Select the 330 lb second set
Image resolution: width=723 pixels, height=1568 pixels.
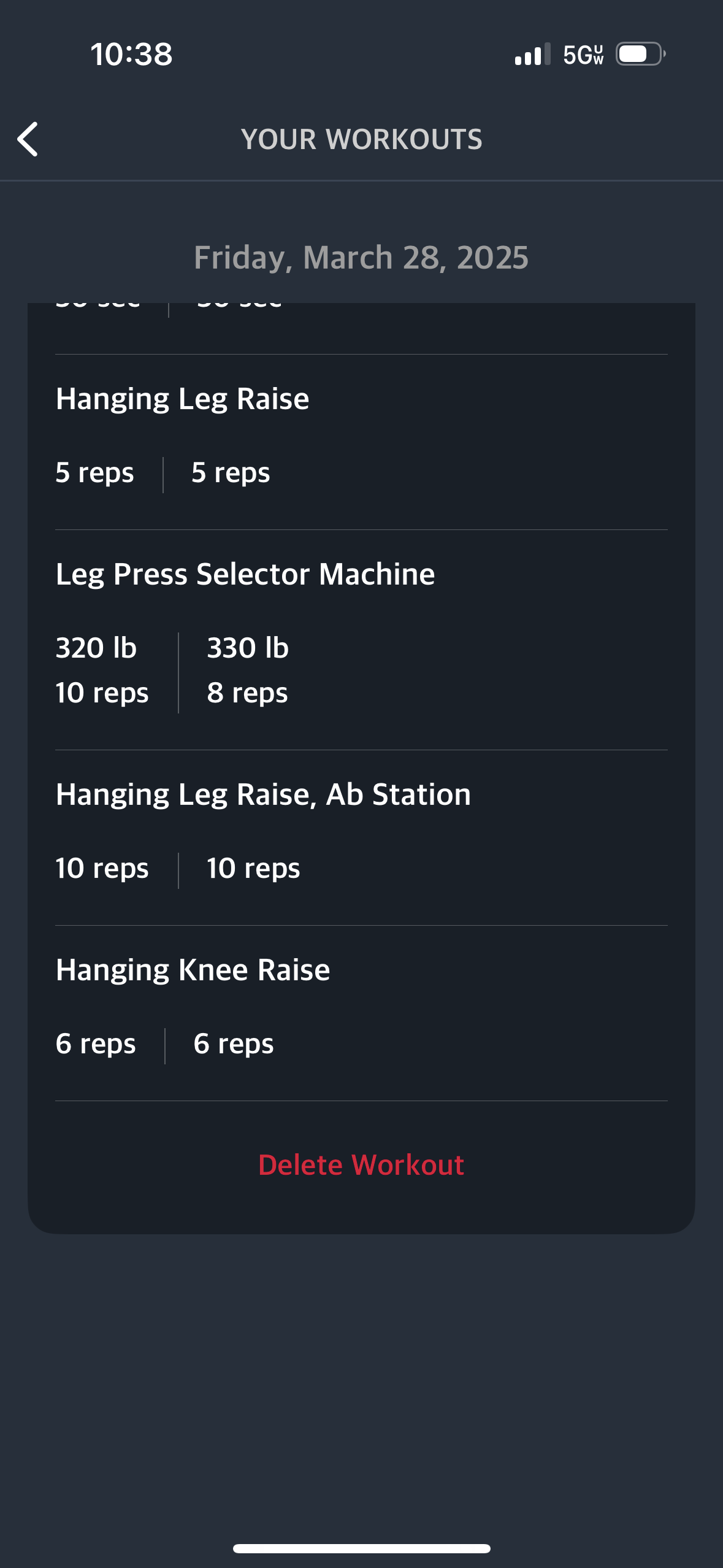click(248, 648)
